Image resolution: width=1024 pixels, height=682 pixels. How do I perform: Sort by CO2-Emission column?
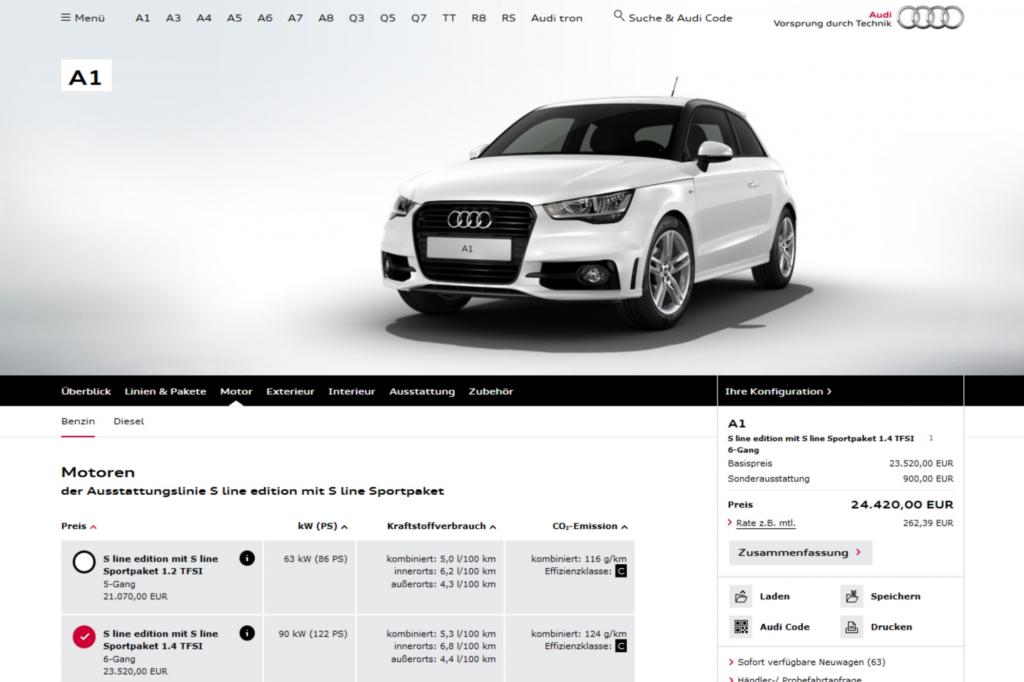590,527
